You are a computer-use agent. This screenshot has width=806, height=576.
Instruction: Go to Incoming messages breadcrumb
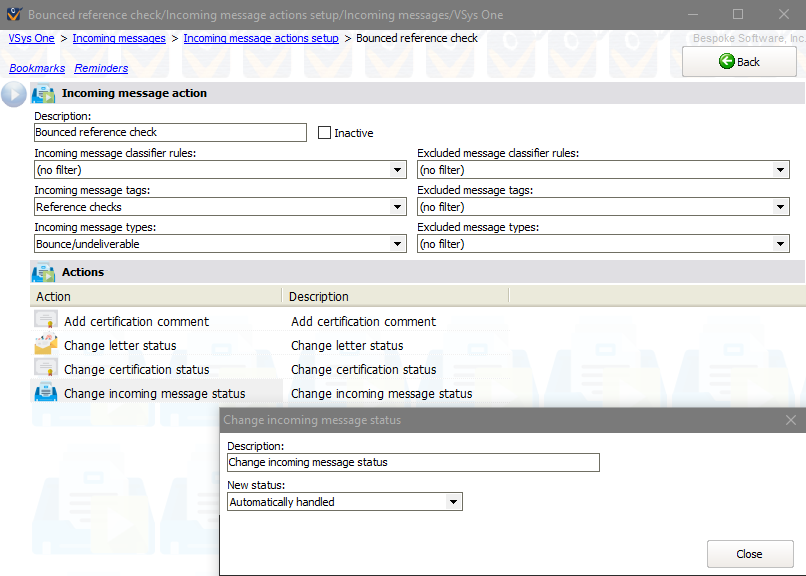tap(119, 38)
